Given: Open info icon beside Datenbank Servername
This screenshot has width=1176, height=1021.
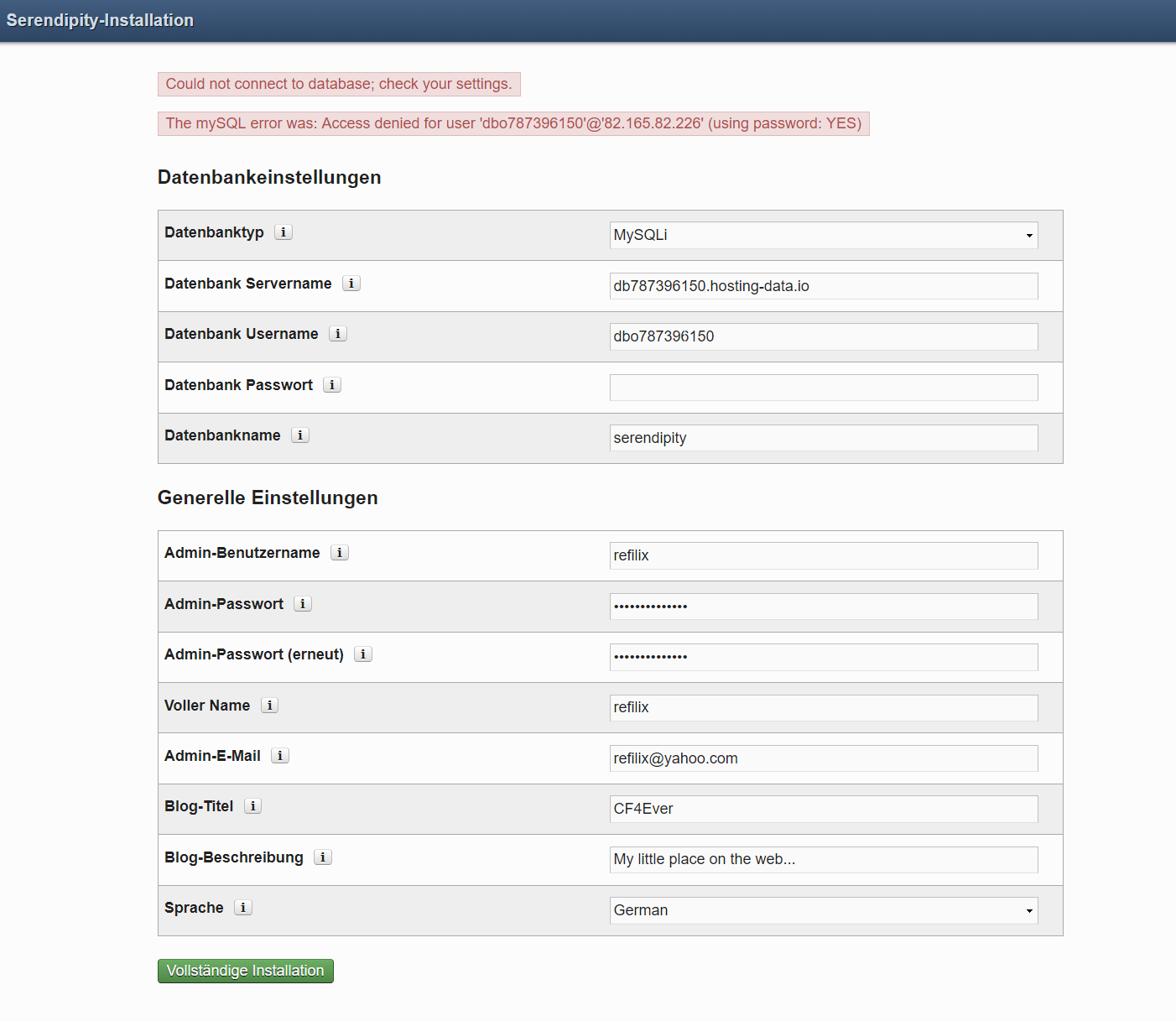Looking at the screenshot, I should pos(351,284).
